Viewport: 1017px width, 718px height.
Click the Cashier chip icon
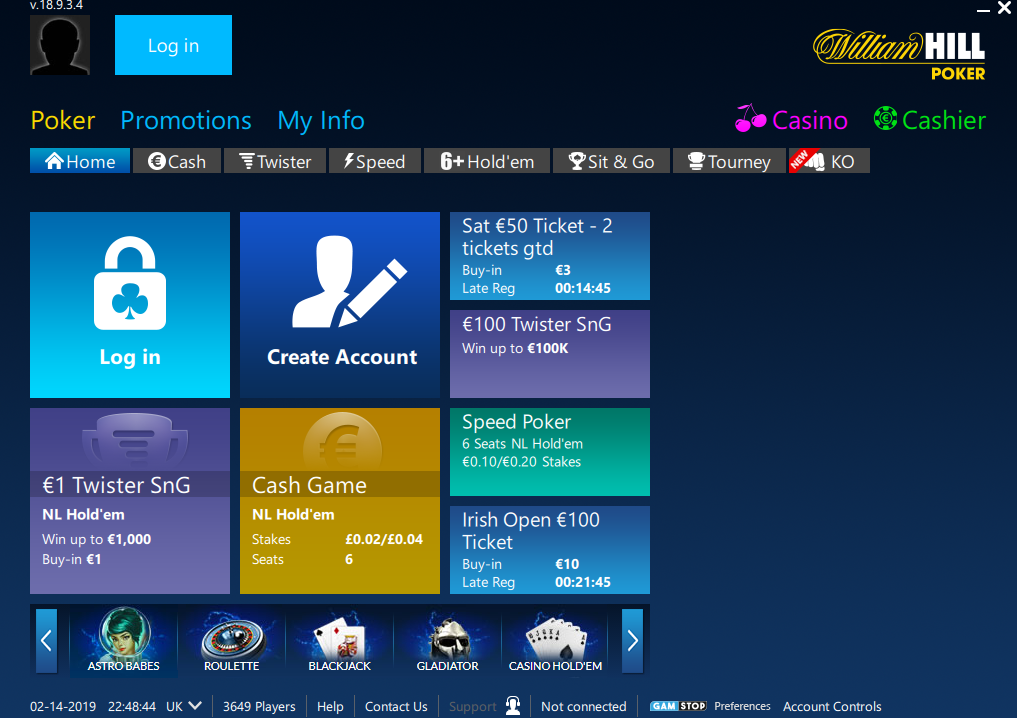coord(884,119)
